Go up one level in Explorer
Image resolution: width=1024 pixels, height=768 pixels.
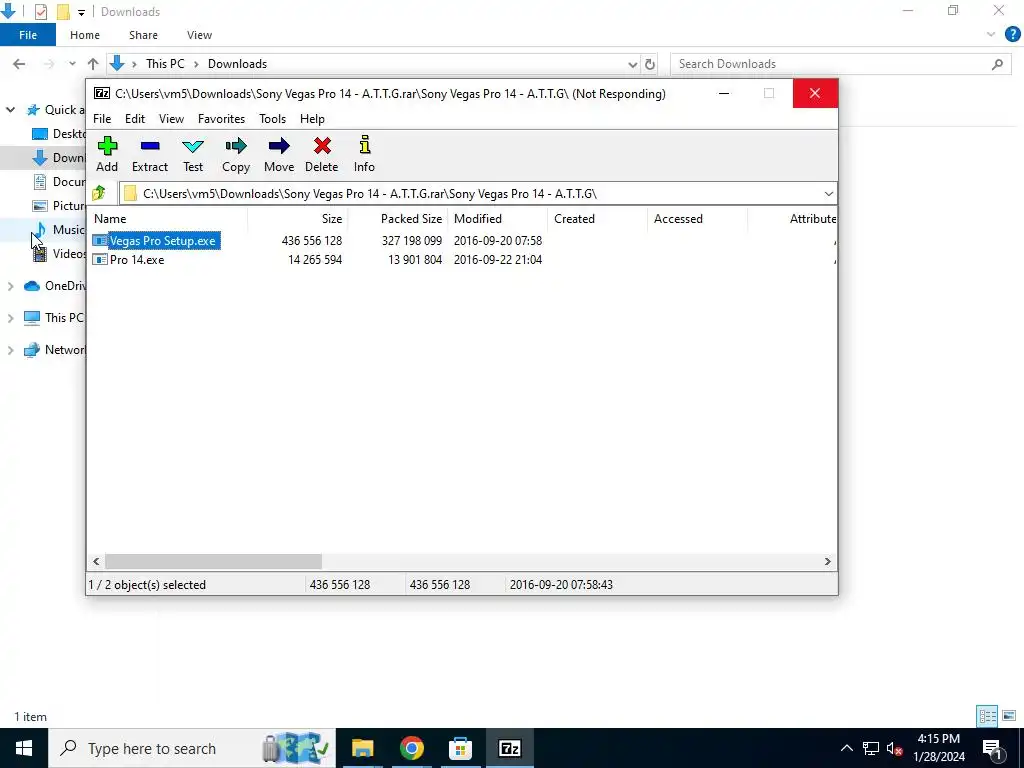tap(93, 64)
